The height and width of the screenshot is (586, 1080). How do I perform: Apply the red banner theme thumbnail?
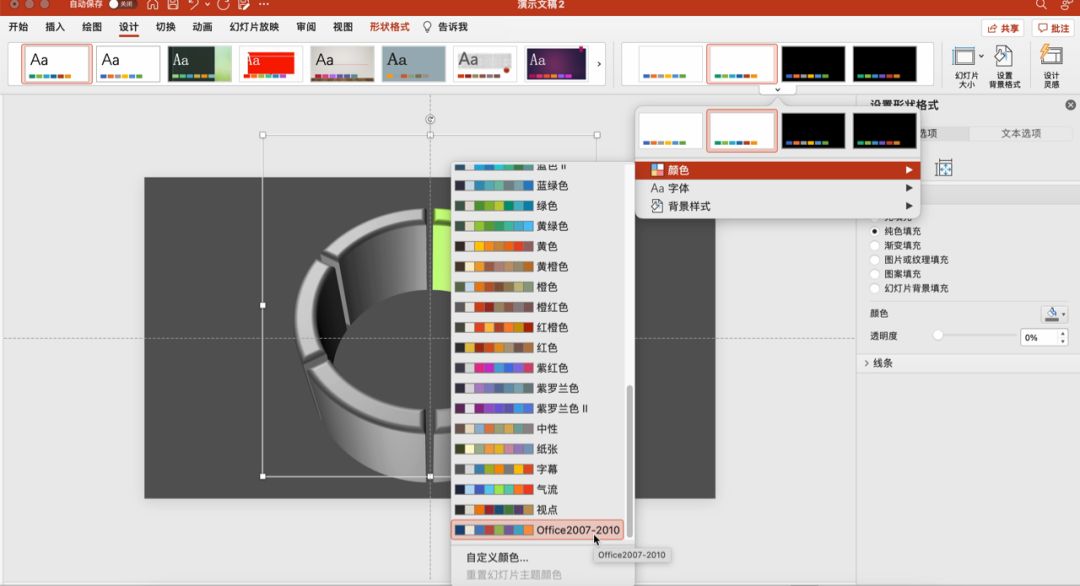pyautogui.click(x=271, y=64)
